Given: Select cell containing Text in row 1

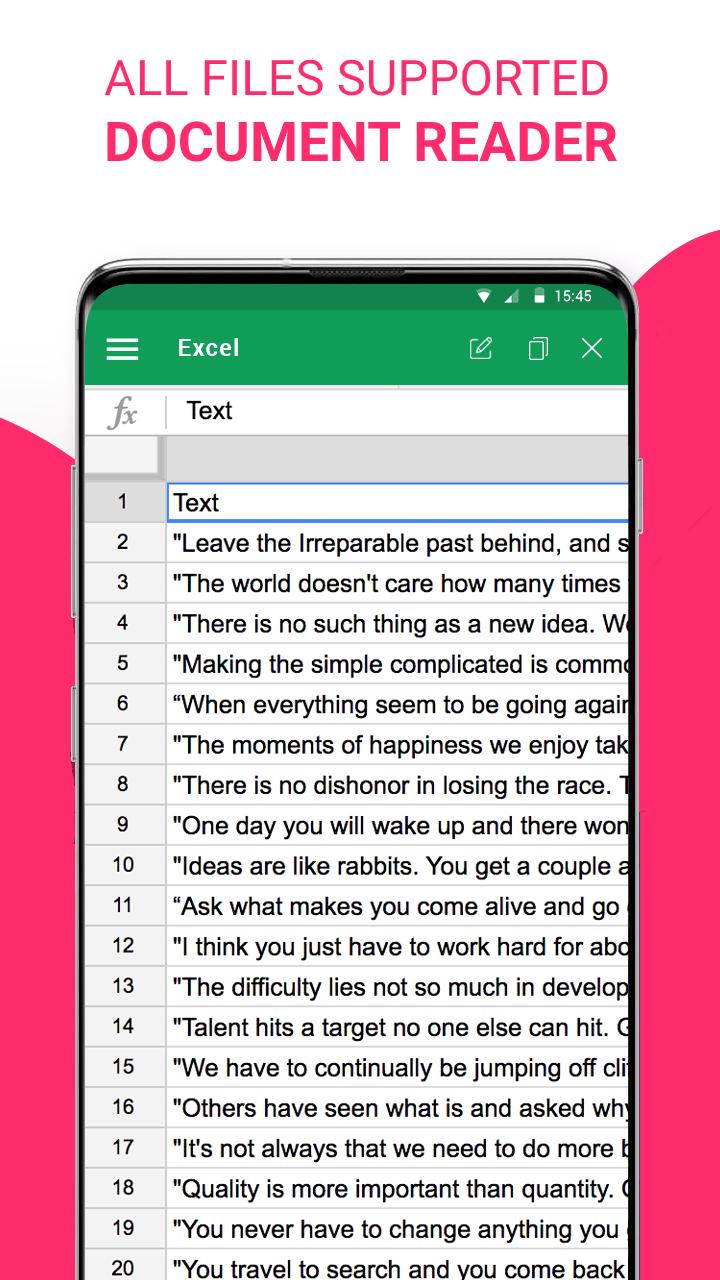Looking at the screenshot, I should [x=397, y=502].
